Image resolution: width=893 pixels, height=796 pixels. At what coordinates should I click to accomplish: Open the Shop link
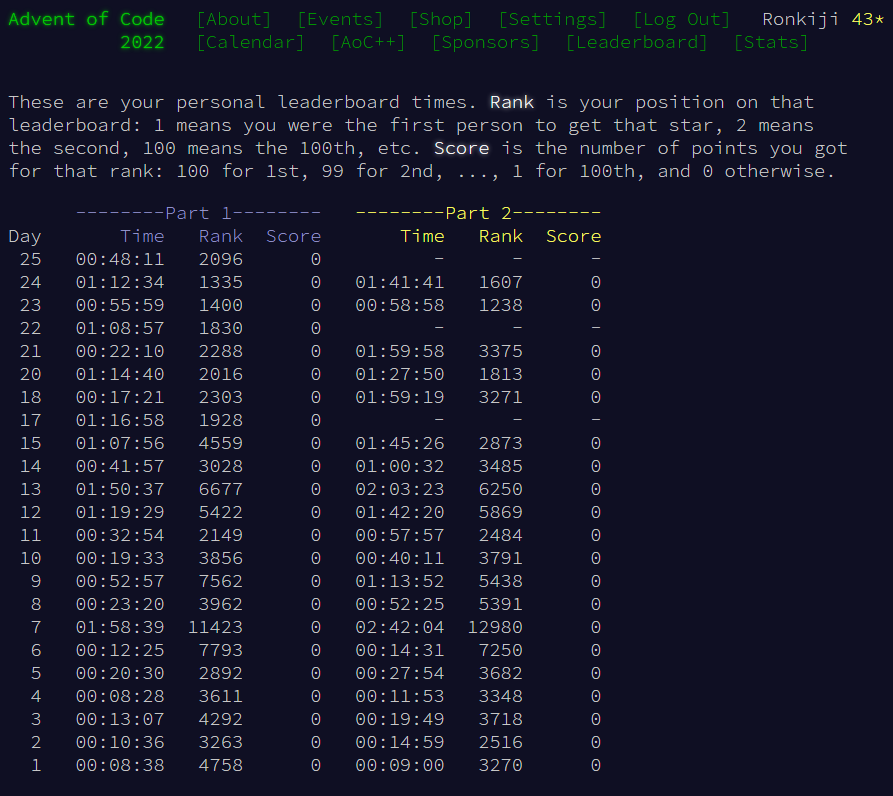tap(441, 19)
